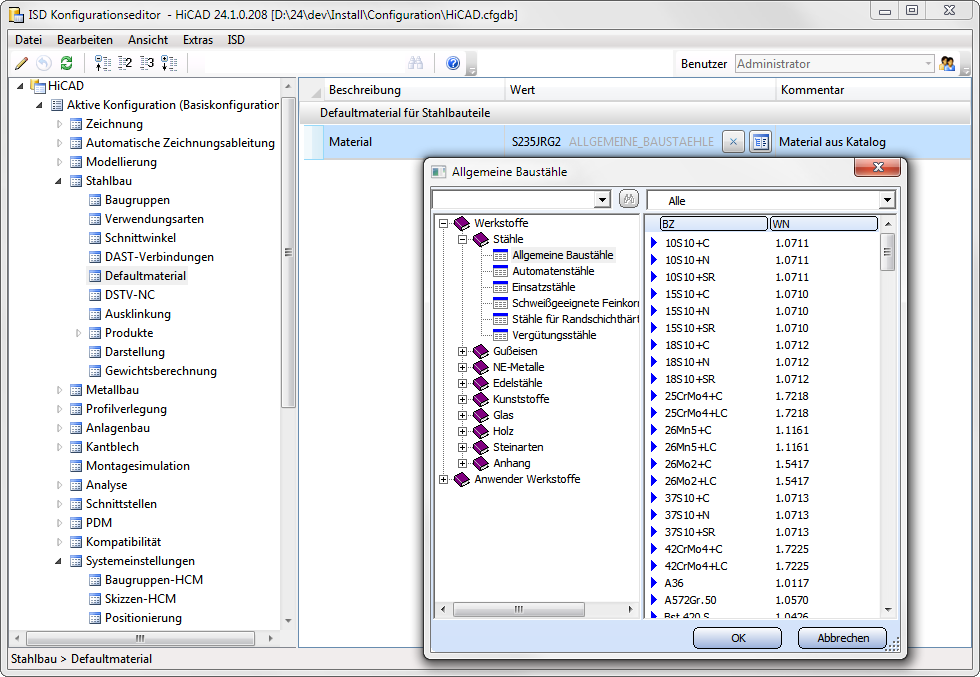Click the Einsatzstähle table icon
Image resolution: width=980 pixels, height=677 pixels.
click(501, 288)
